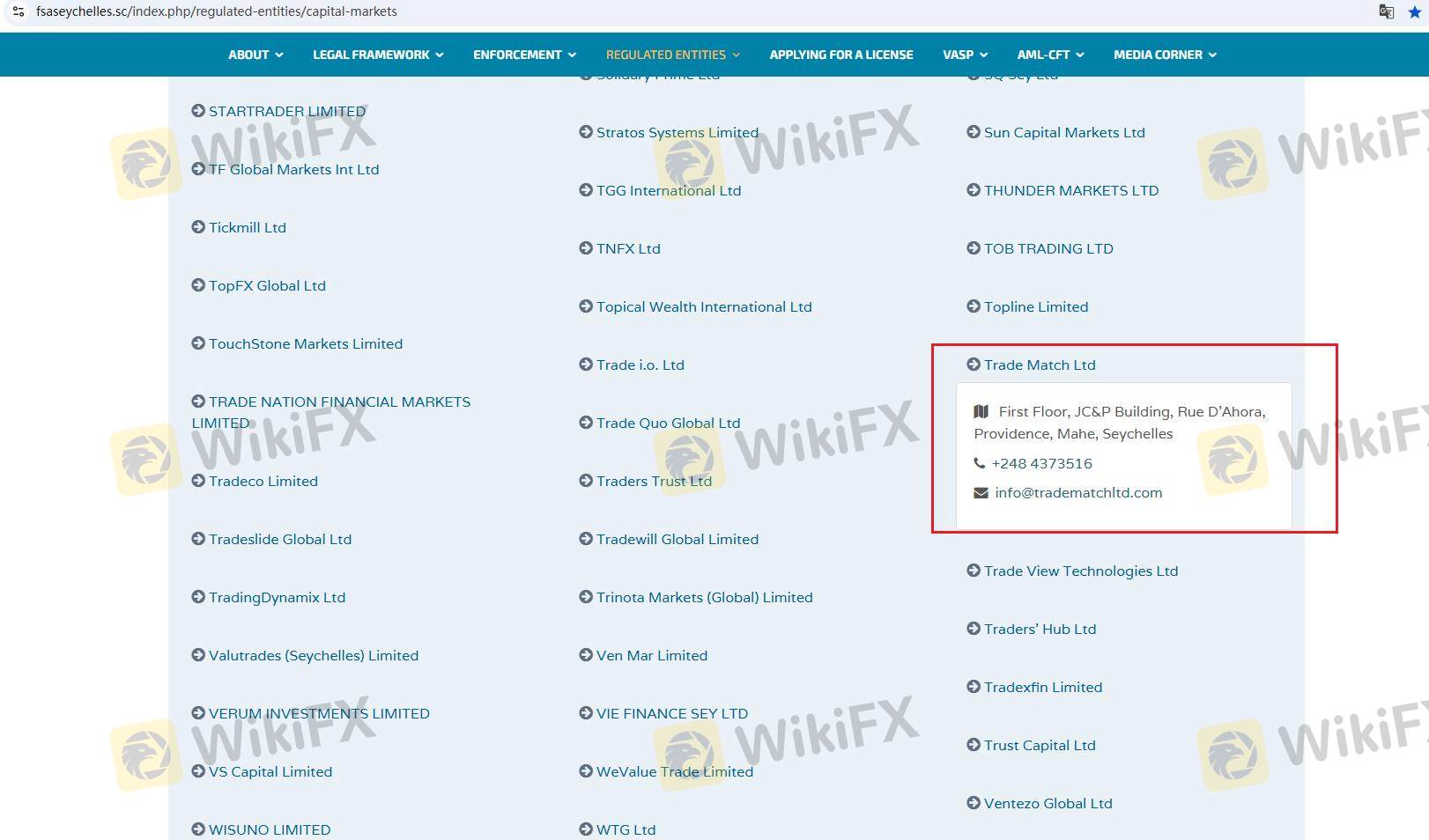Expand the LEGAL FRAMEWORK menu

[x=378, y=55]
